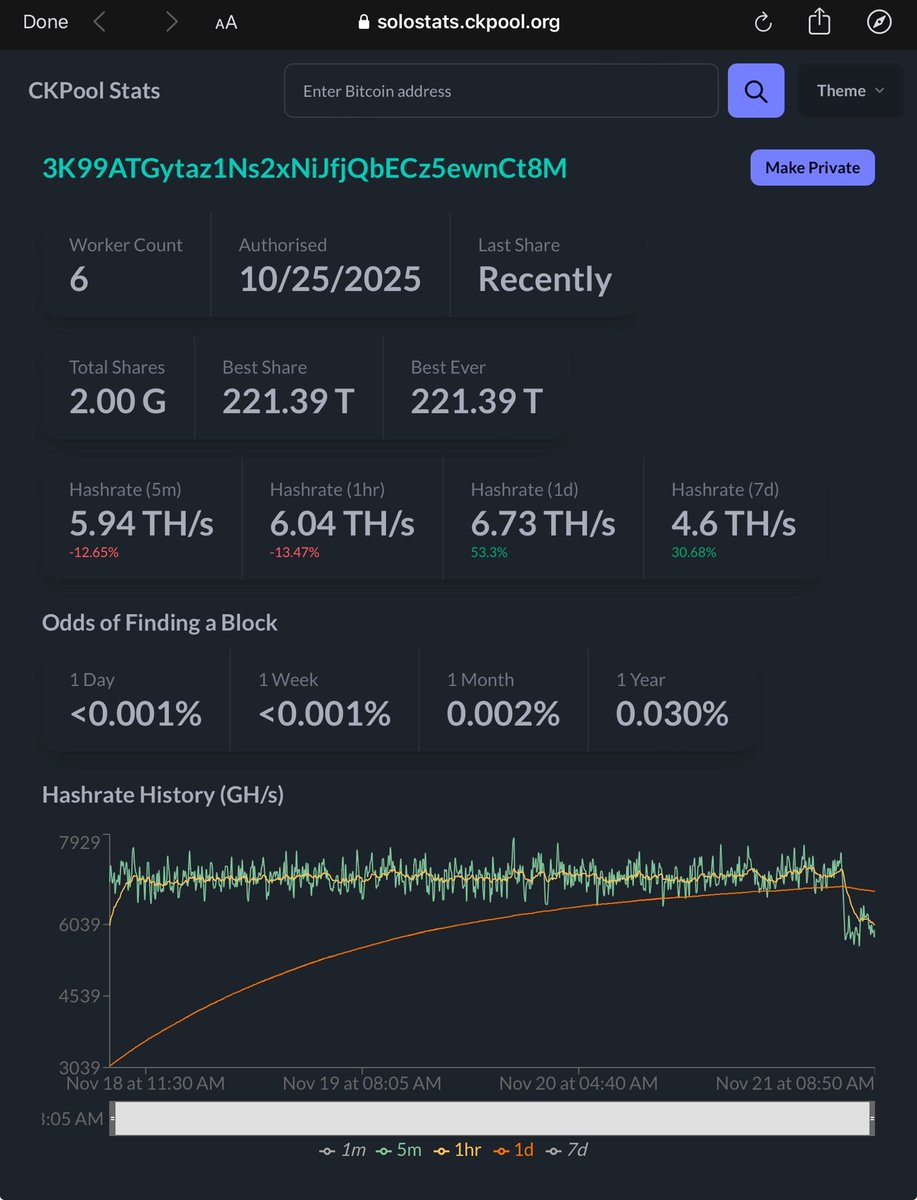Viewport: 917px width, 1200px height.
Task: Open the Theme dropdown
Action: [850, 91]
